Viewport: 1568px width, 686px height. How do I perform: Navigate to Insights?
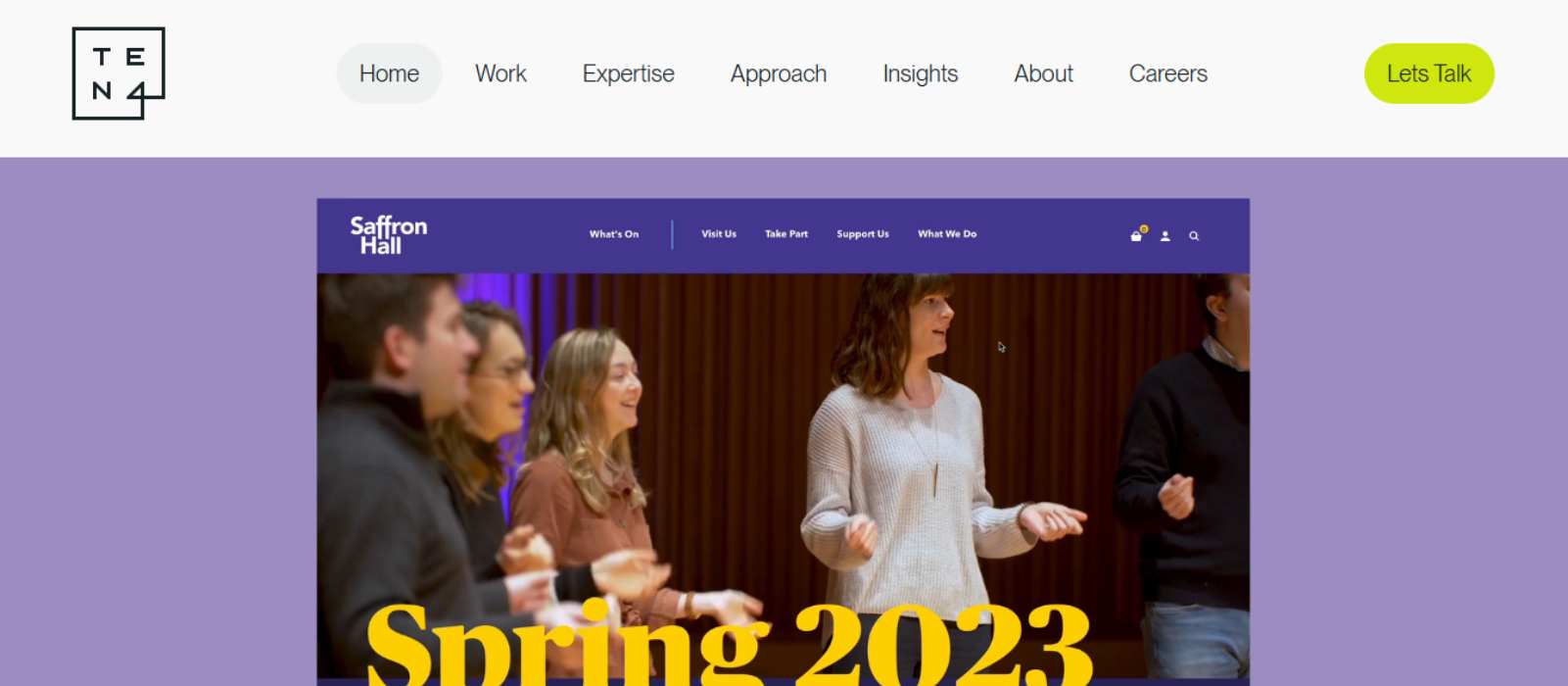[921, 73]
